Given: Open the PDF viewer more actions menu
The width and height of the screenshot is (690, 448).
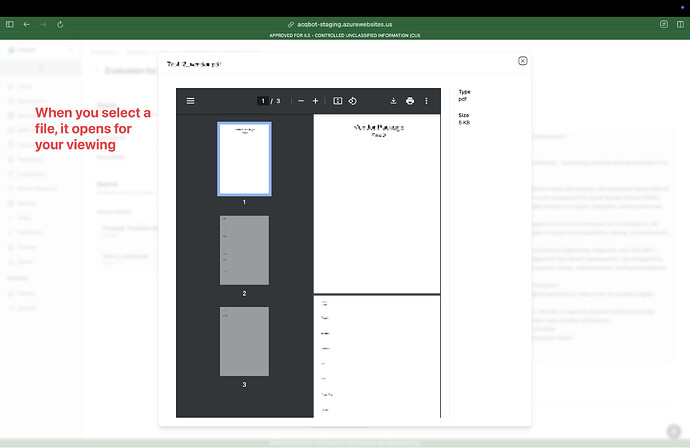Looking at the screenshot, I should [426, 101].
